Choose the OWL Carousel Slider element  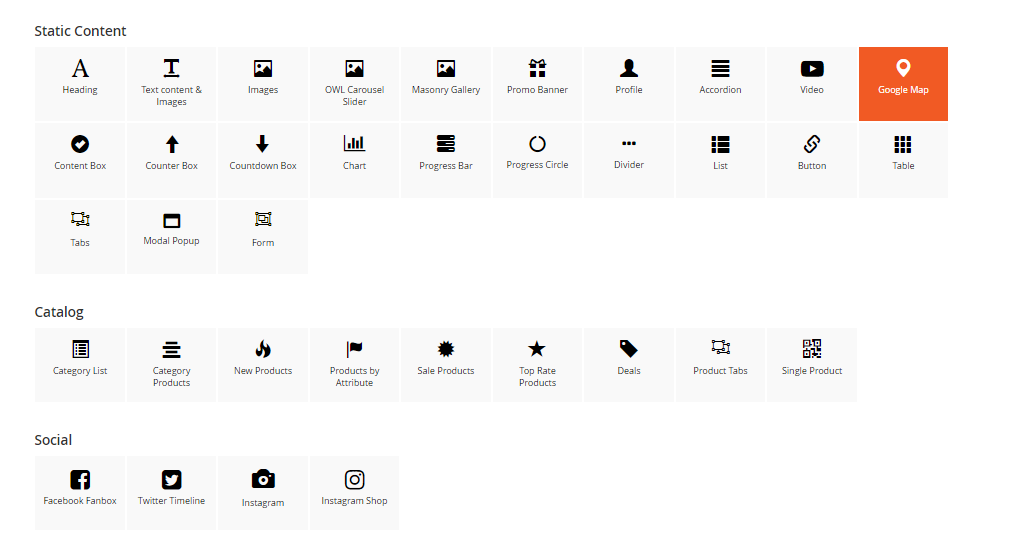pos(354,84)
